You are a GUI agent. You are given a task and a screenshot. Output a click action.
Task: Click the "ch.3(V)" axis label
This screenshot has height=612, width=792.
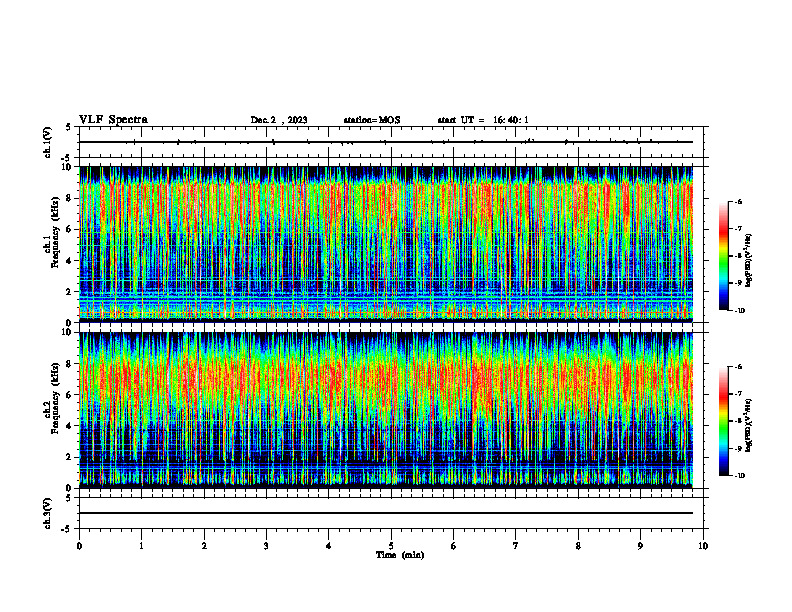(x=47, y=513)
